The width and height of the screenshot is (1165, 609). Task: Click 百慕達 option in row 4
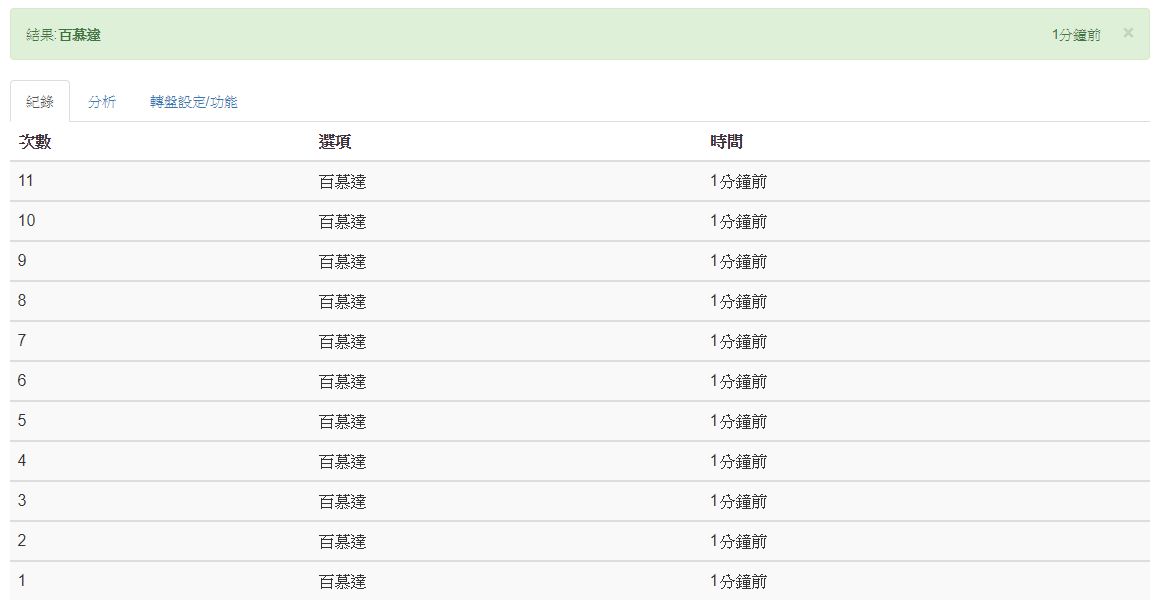pos(343,462)
